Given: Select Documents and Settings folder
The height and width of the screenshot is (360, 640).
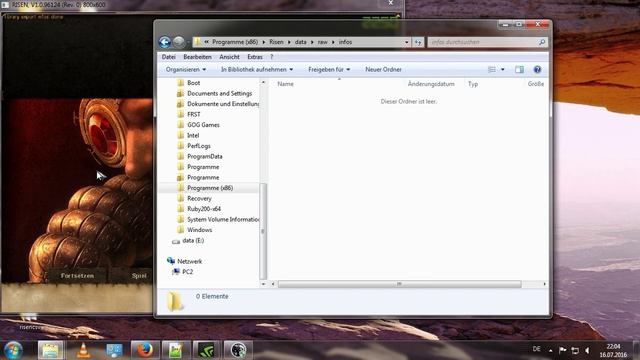Looking at the screenshot, I should (x=220, y=93).
